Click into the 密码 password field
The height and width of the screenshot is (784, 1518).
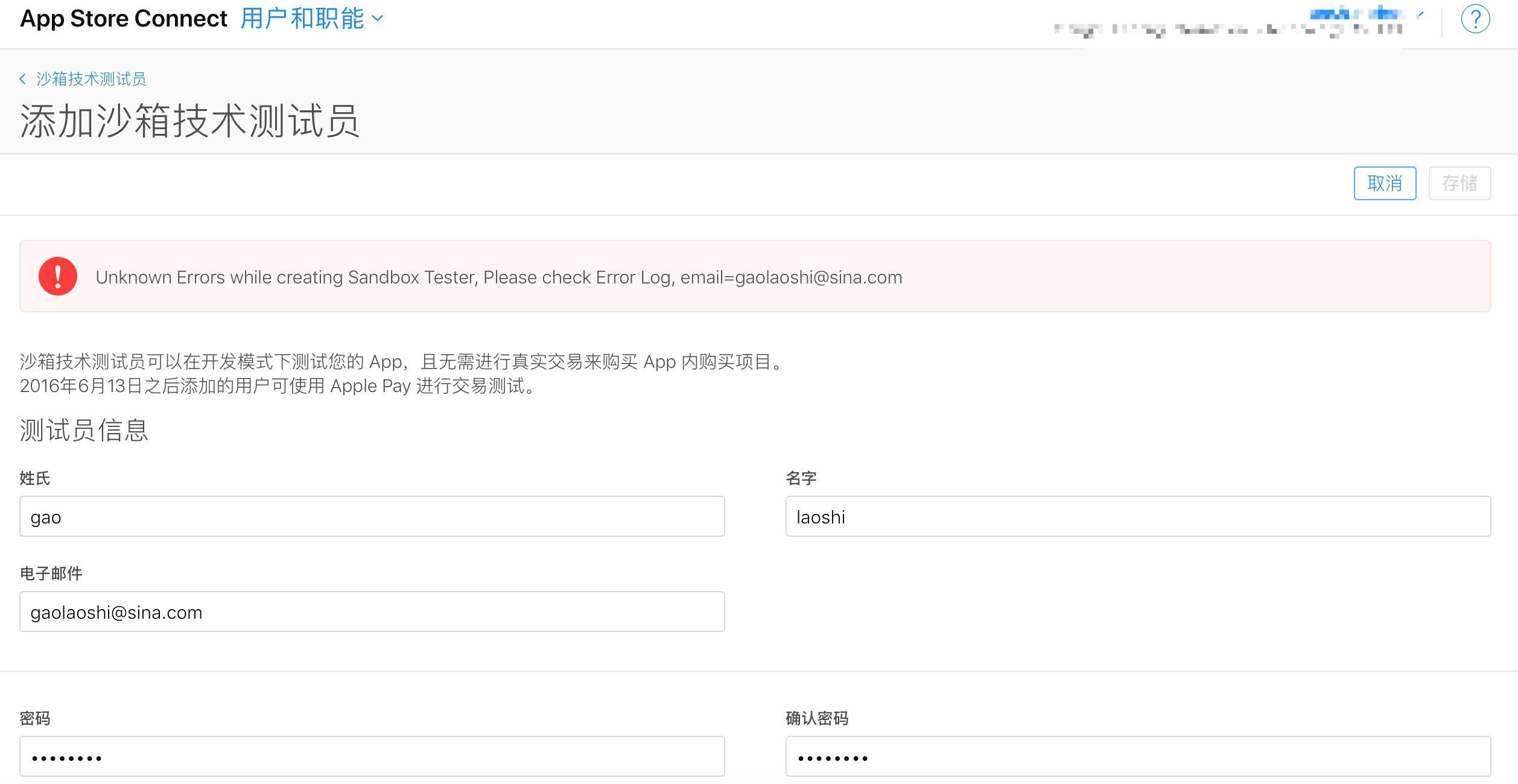coord(372,757)
